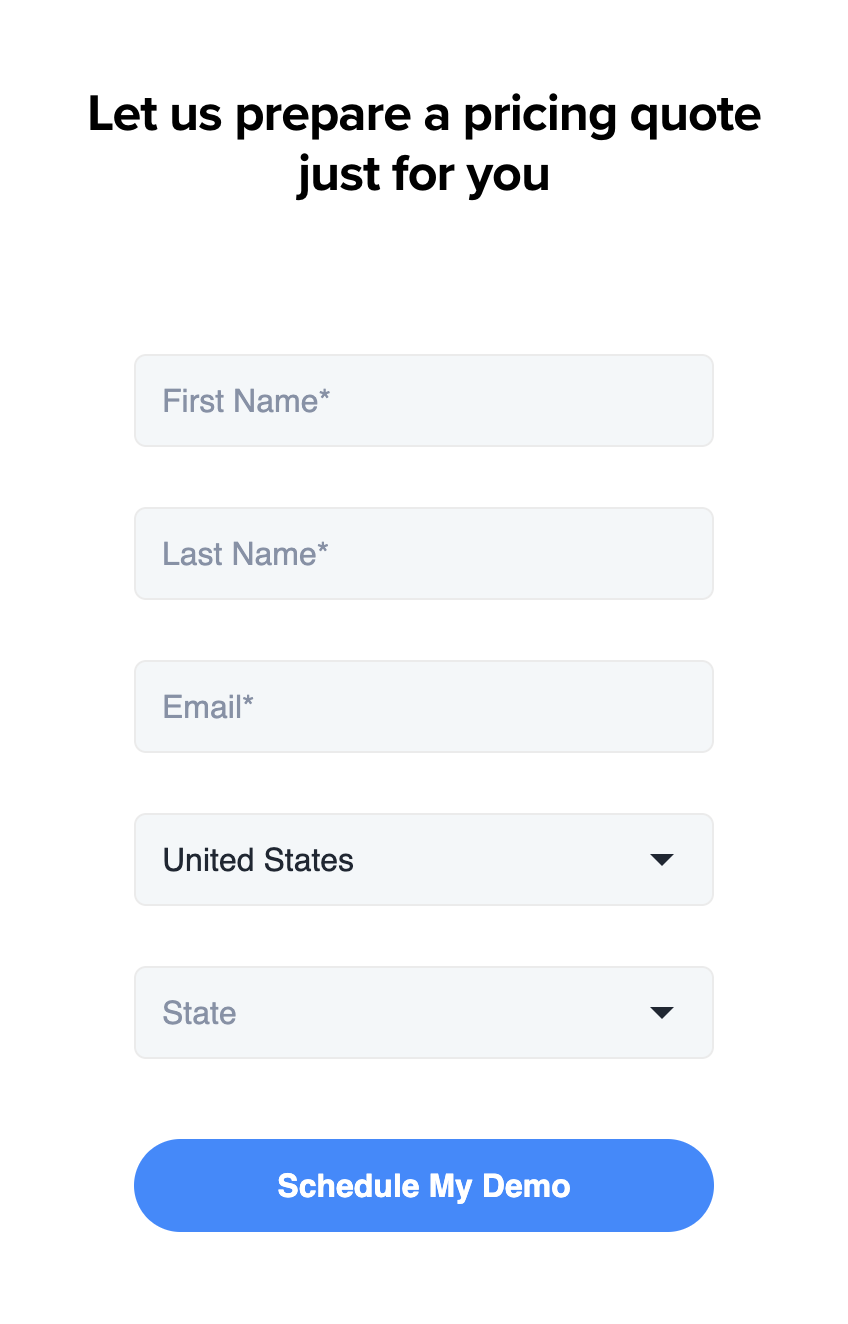
Task: Click the chevron arrow on the State selector
Action: (x=661, y=1012)
